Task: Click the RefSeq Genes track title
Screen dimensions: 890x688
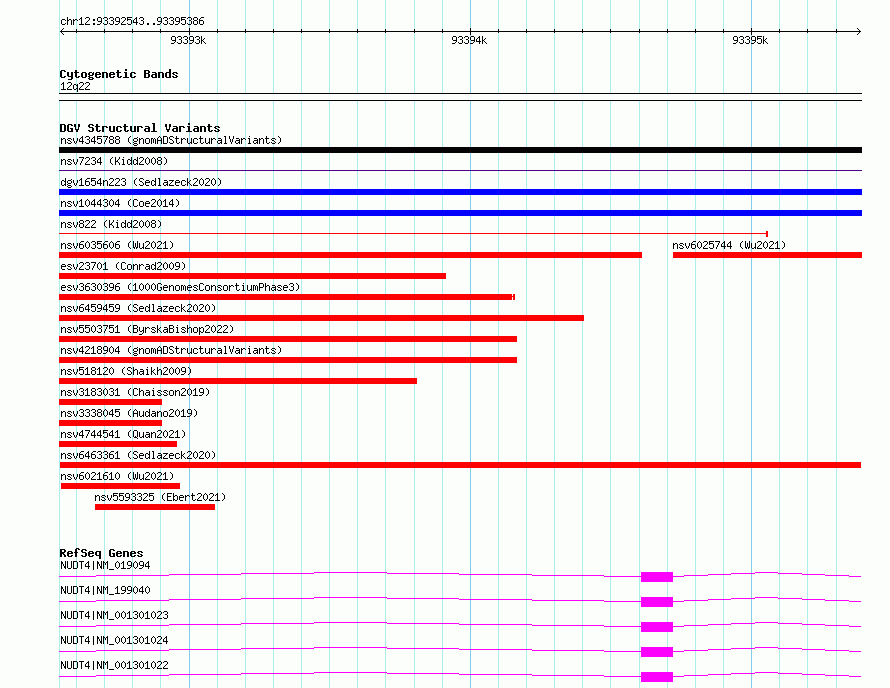Action: (x=101, y=553)
